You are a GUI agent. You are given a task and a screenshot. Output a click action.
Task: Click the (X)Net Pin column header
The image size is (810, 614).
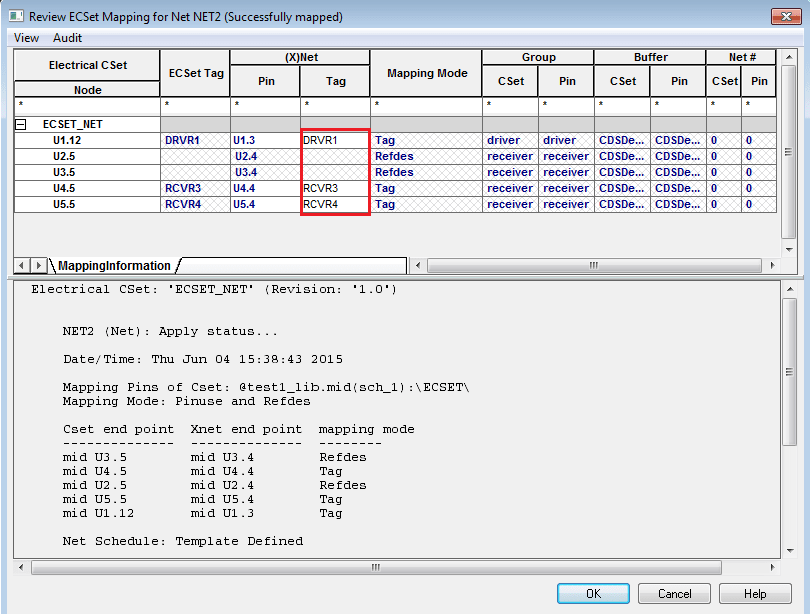pyautogui.click(x=266, y=81)
